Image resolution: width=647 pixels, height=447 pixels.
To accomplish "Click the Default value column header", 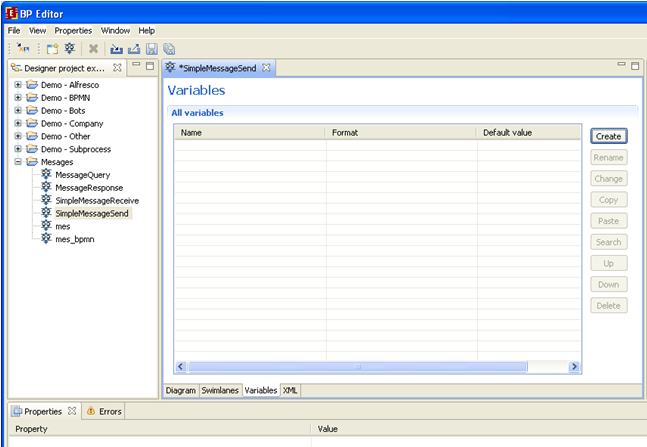I will [x=508, y=132].
